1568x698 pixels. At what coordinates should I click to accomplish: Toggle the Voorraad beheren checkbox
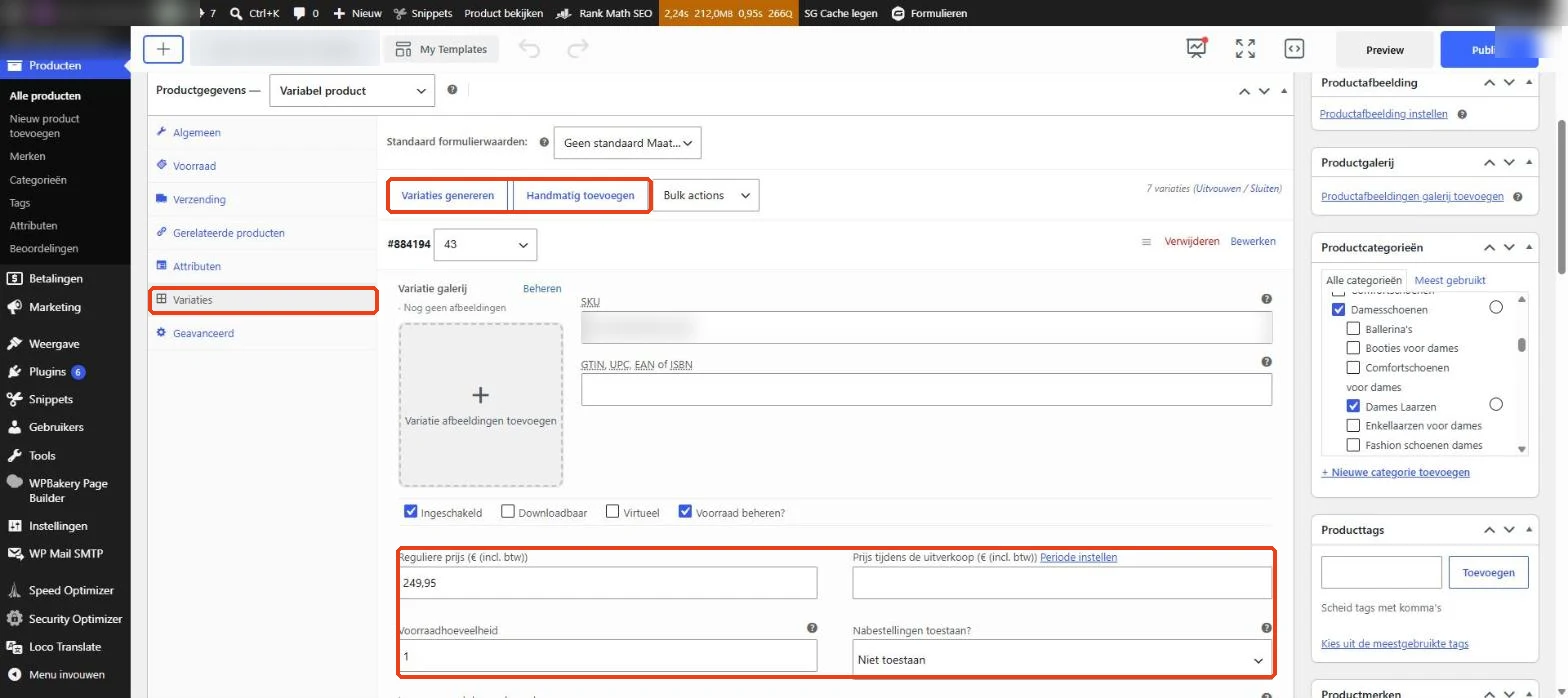coord(685,511)
